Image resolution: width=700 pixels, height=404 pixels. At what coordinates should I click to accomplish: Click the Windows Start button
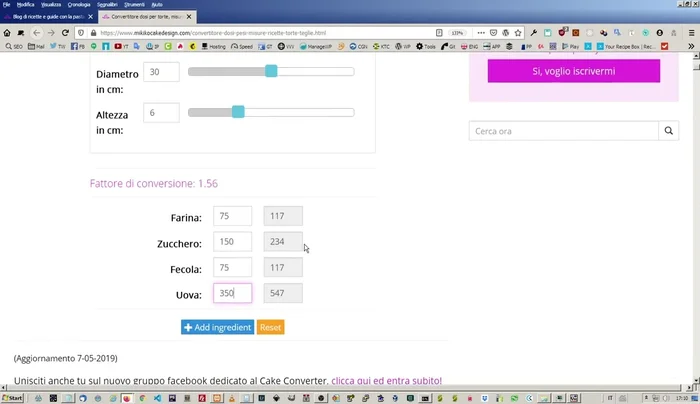pos(12,397)
